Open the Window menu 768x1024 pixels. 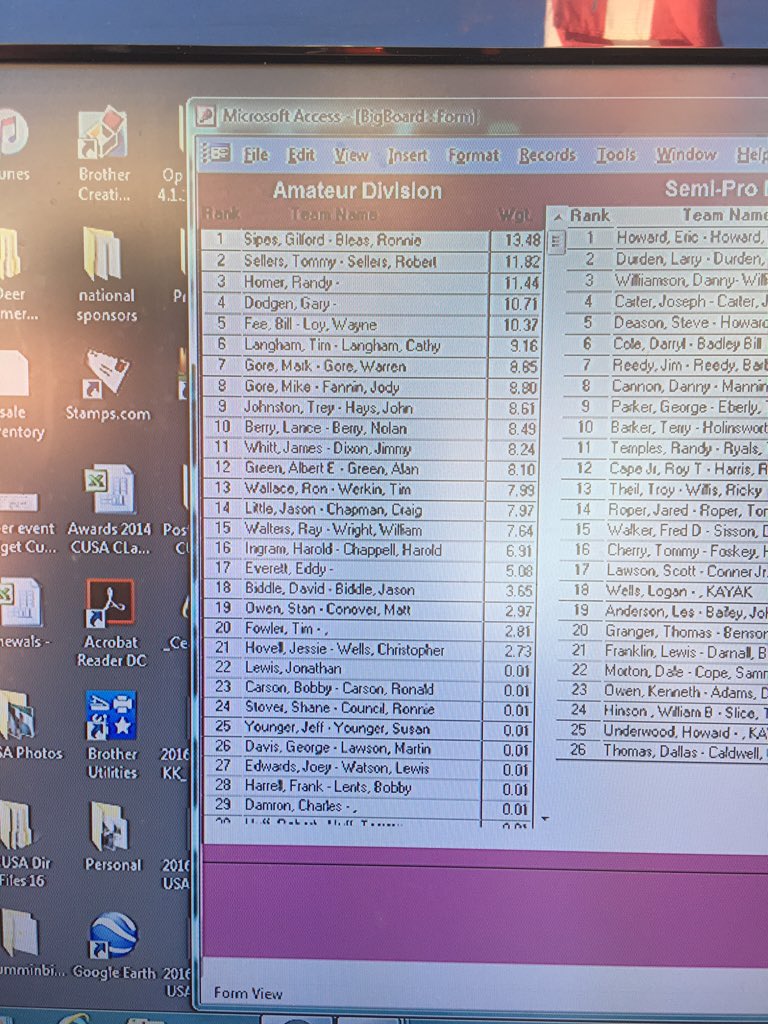[686, 155]
